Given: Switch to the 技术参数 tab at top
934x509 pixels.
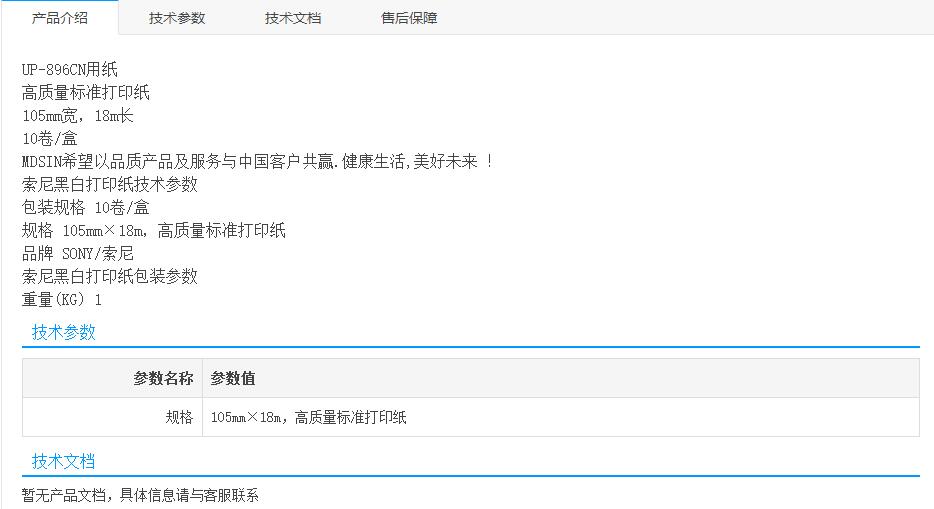Looking at the screenshot, I should [177, 18].
